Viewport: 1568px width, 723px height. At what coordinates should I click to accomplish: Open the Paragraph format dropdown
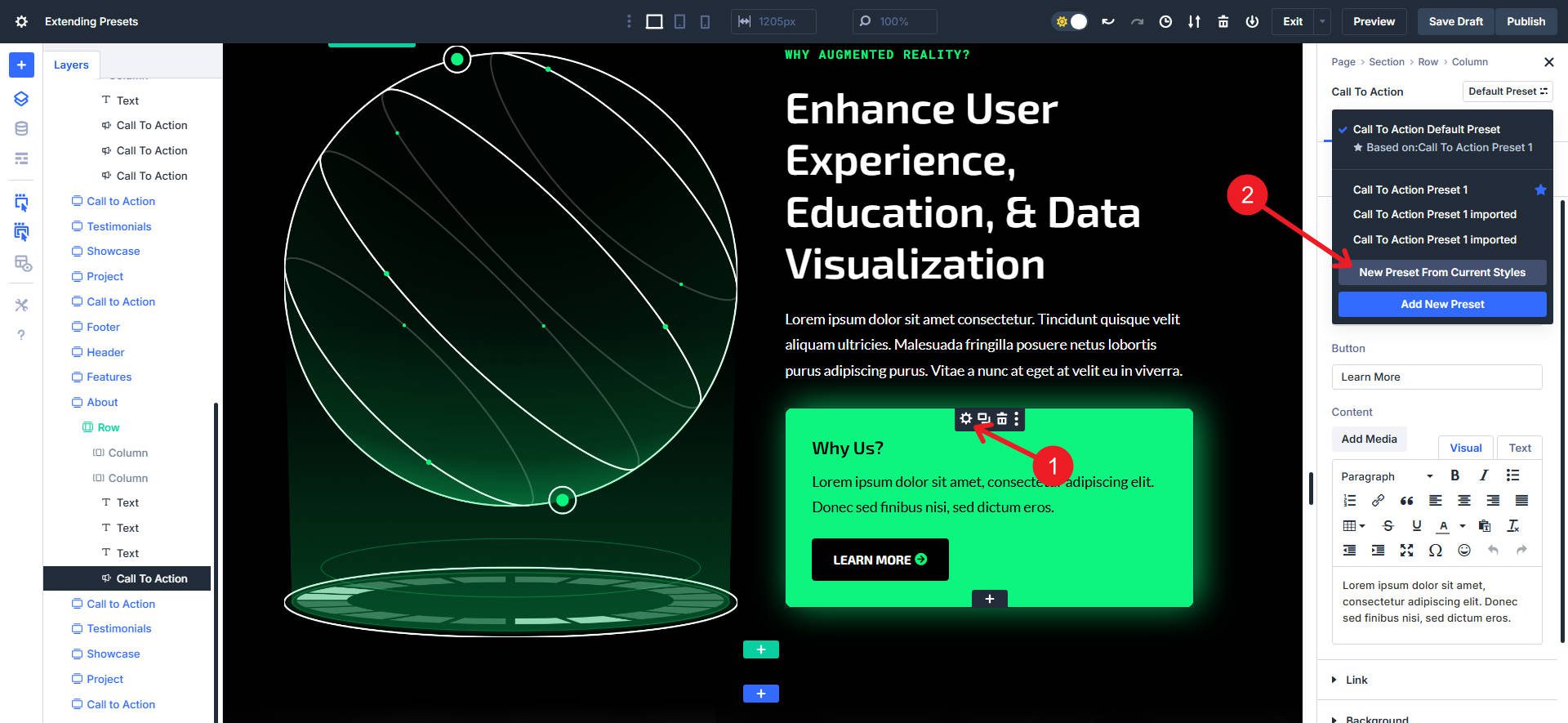point(1387,476)
